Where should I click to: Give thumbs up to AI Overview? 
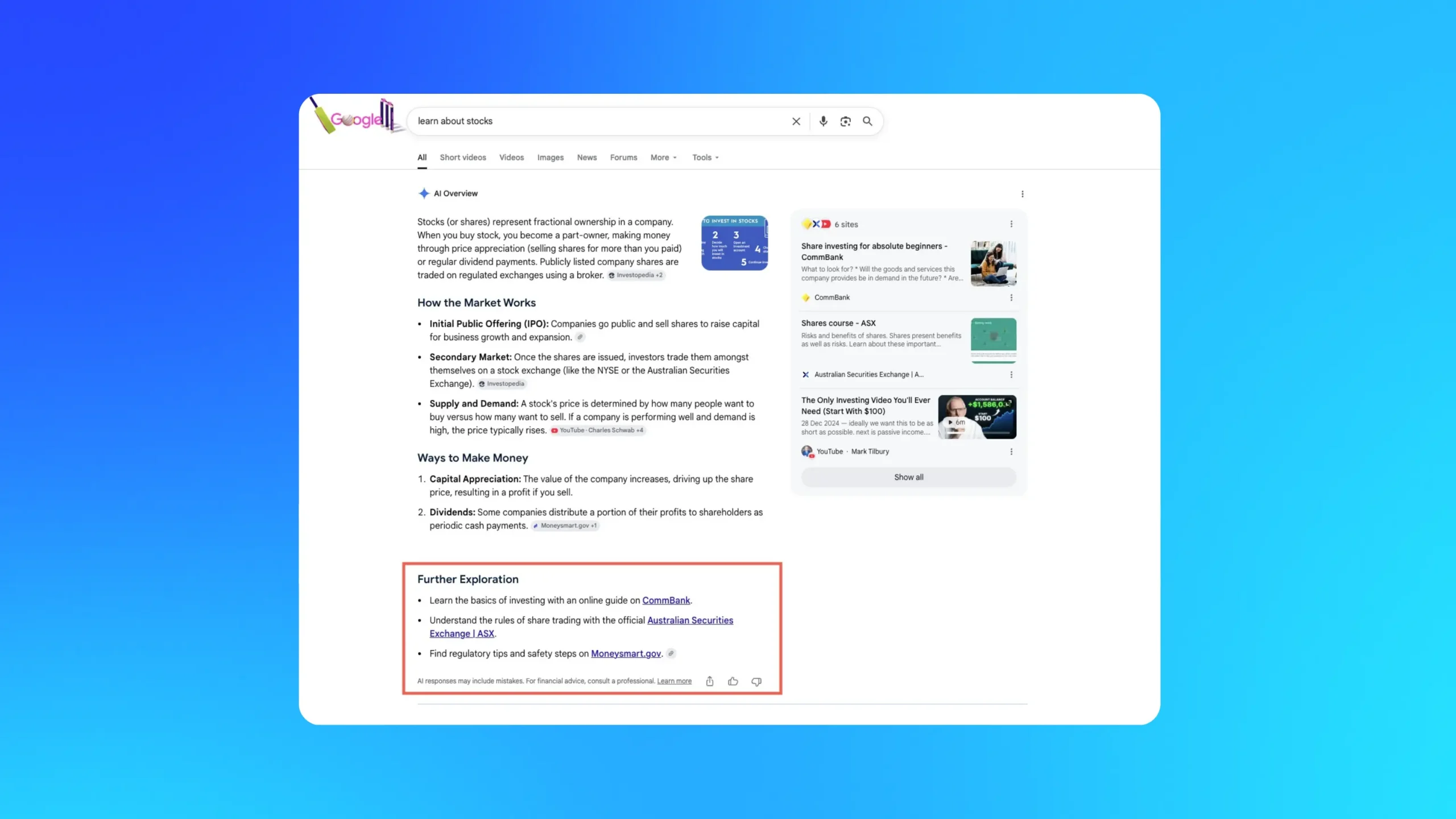coord(733,681)
